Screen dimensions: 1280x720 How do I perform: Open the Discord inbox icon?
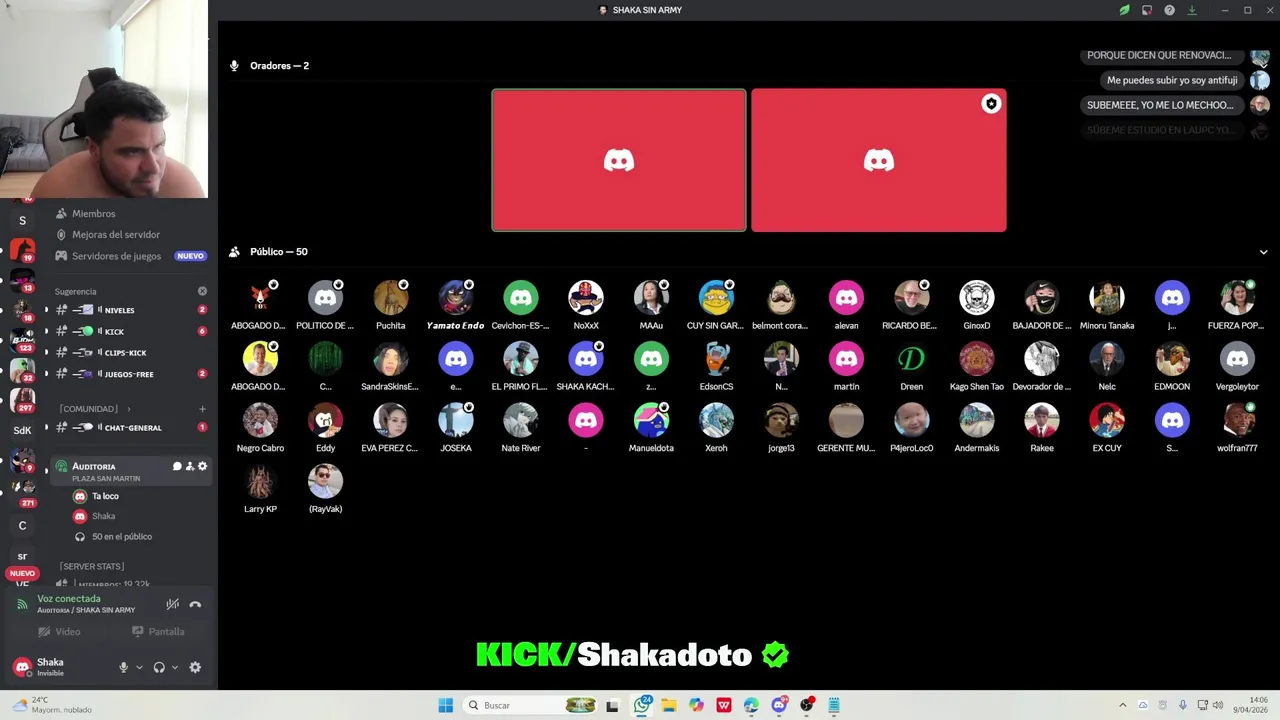point(1147,10)
